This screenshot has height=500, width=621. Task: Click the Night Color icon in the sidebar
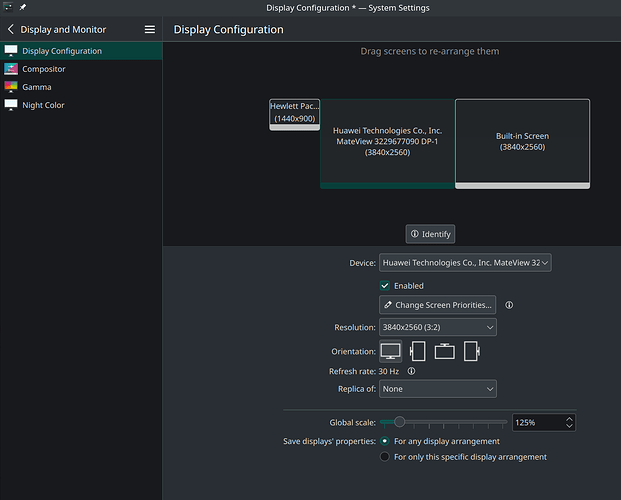tap(11, 105)
